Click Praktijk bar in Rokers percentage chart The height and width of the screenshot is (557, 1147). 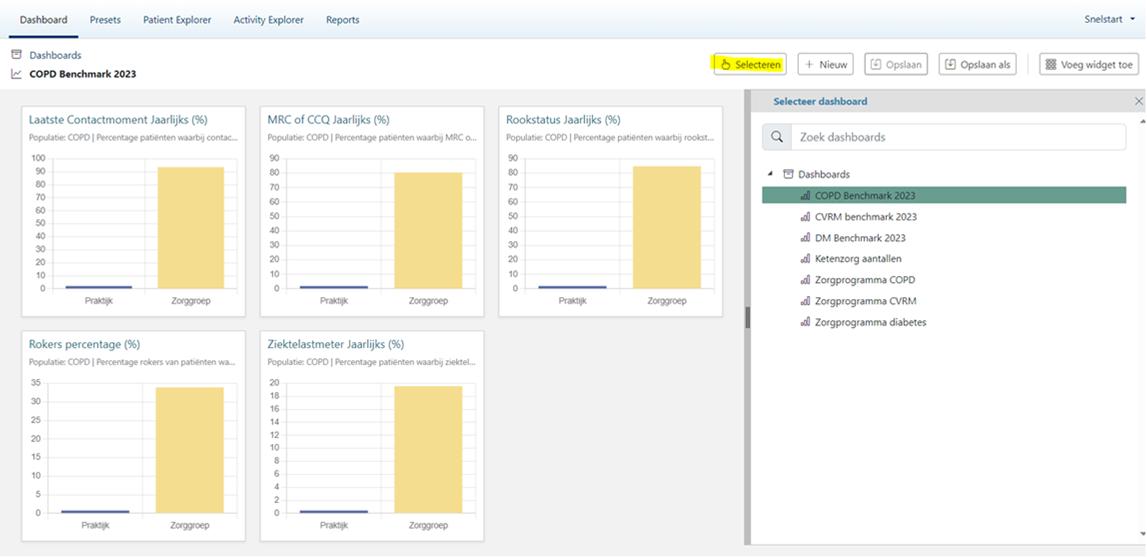(95, 512)
